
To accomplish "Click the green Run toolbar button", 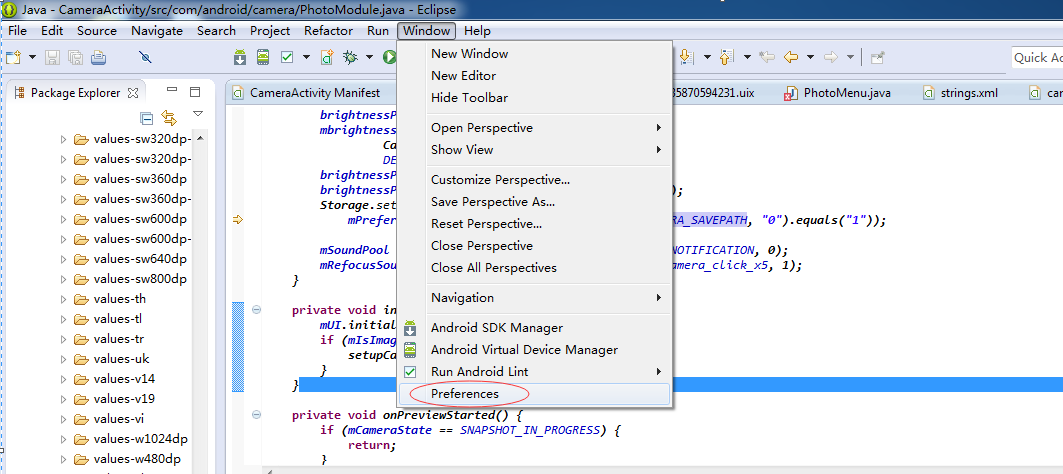I will coord(389,58).
